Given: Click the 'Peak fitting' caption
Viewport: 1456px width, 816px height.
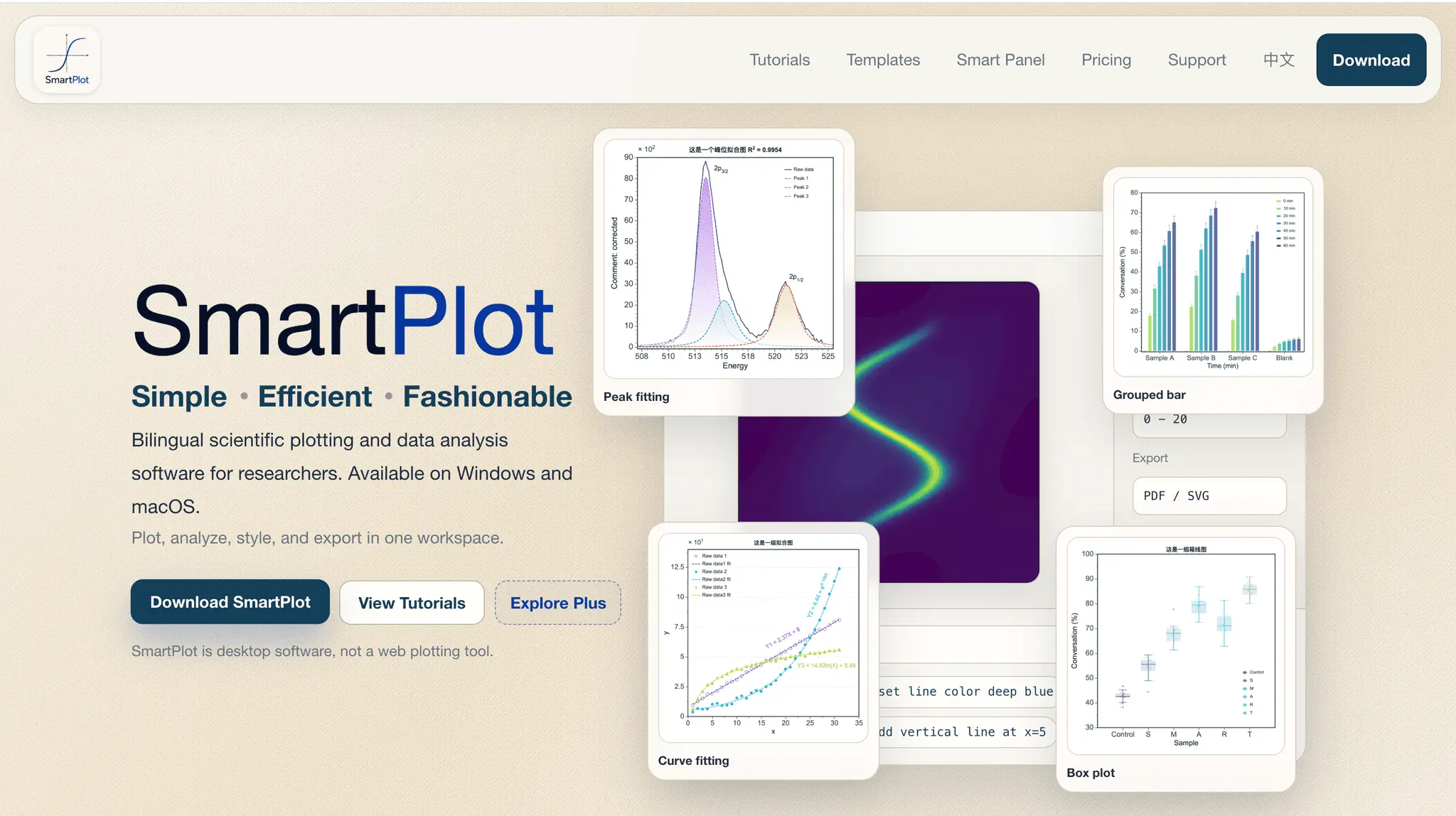Looking at the screenshot, I should coord(636,397).
